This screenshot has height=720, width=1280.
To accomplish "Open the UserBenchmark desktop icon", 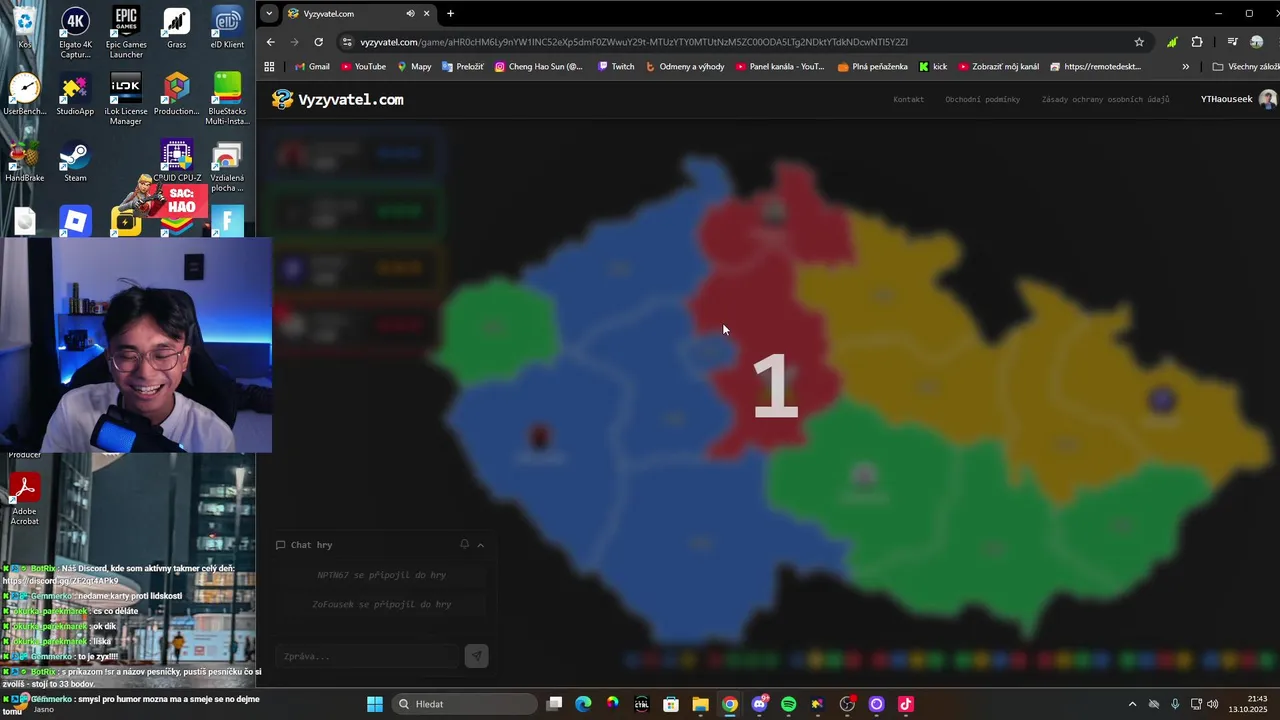I will [24, 94].
